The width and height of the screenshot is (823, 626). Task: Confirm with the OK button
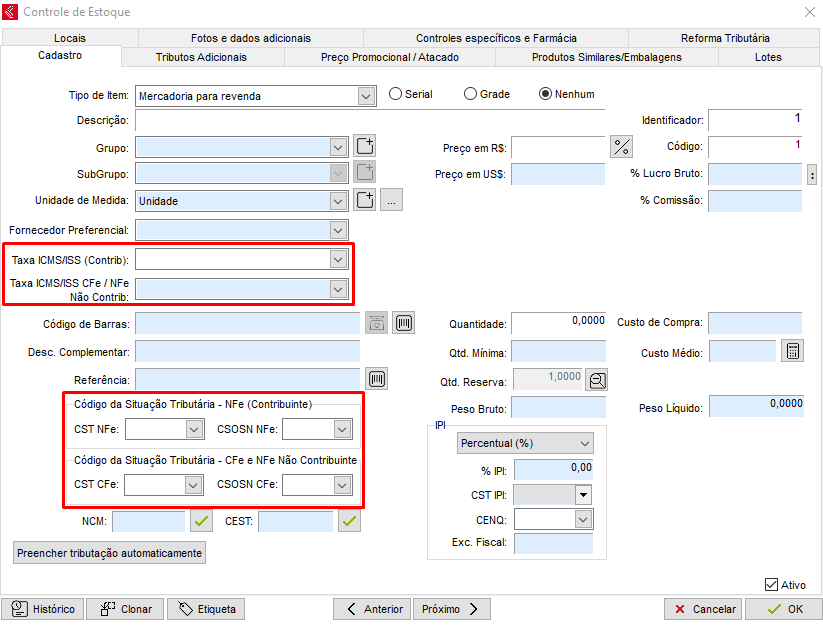(784, 609)
